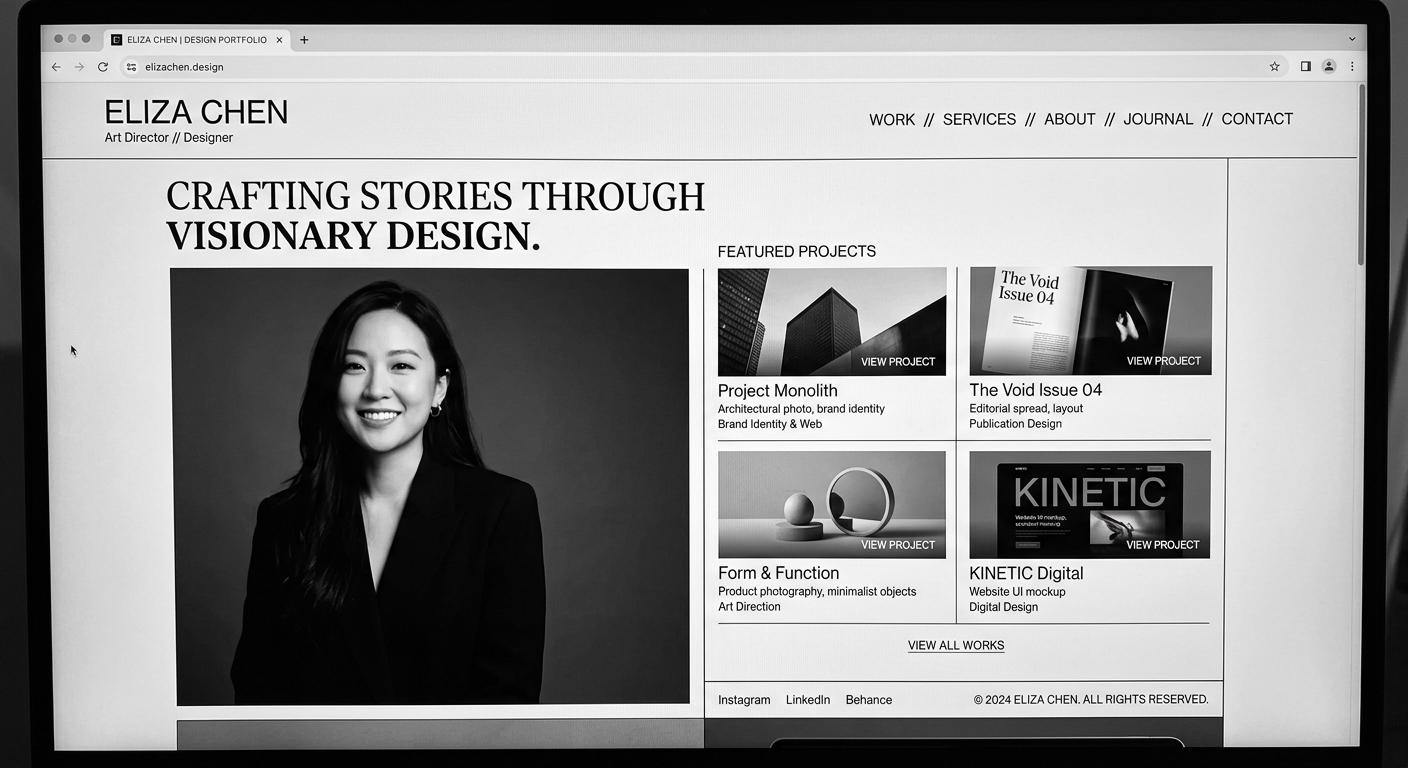The height and width of the screenshot is (768, 1408).
Task: Click the browser forward arrow
Action: (79, 67)
